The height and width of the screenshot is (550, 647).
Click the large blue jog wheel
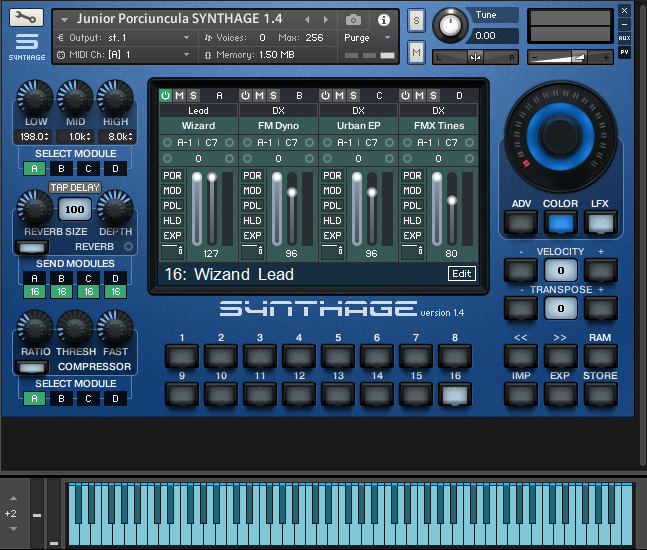point(560,136)
